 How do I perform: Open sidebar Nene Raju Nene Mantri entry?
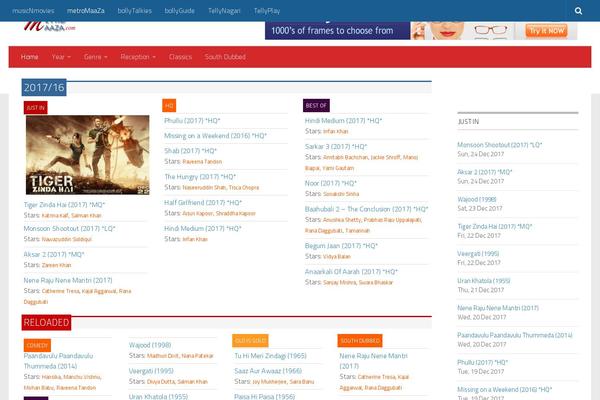tap(498, 308)
